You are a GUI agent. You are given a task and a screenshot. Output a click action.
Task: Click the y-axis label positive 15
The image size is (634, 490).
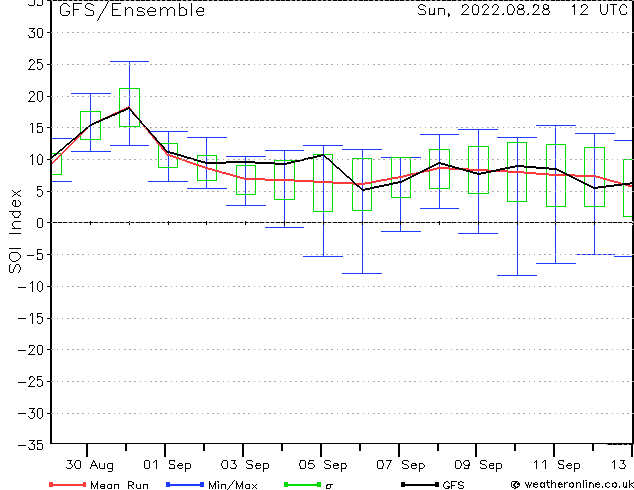36,128
